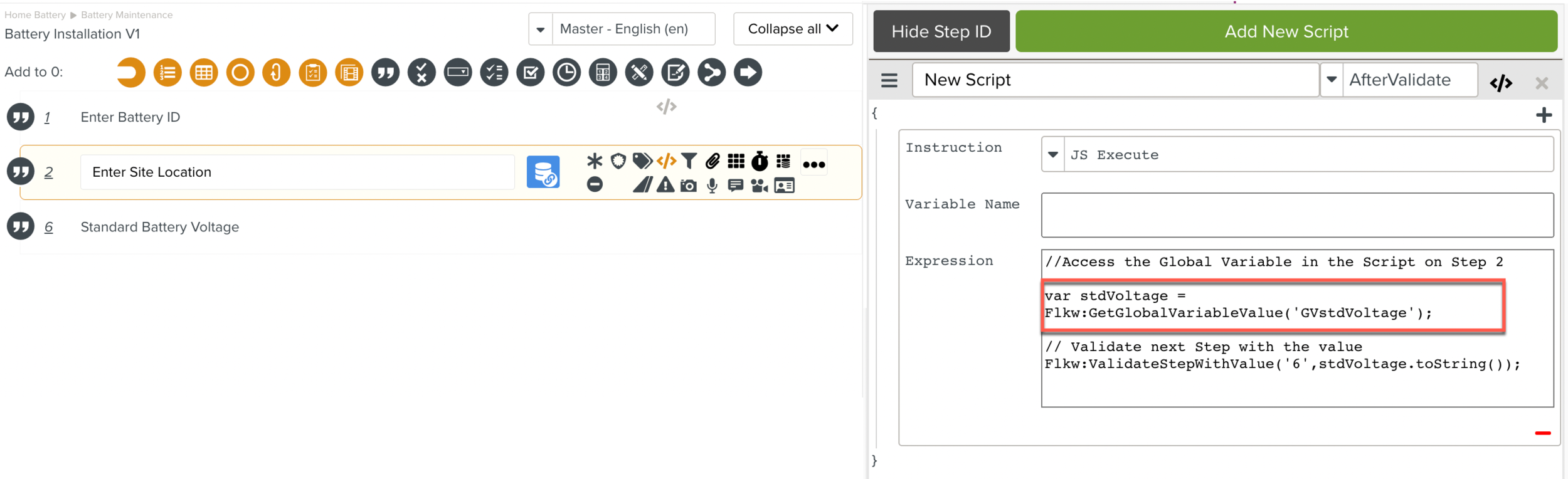The image size is (1568, 479).
Task: Toggle code view of New Script
Action: tap(1501, 83)
